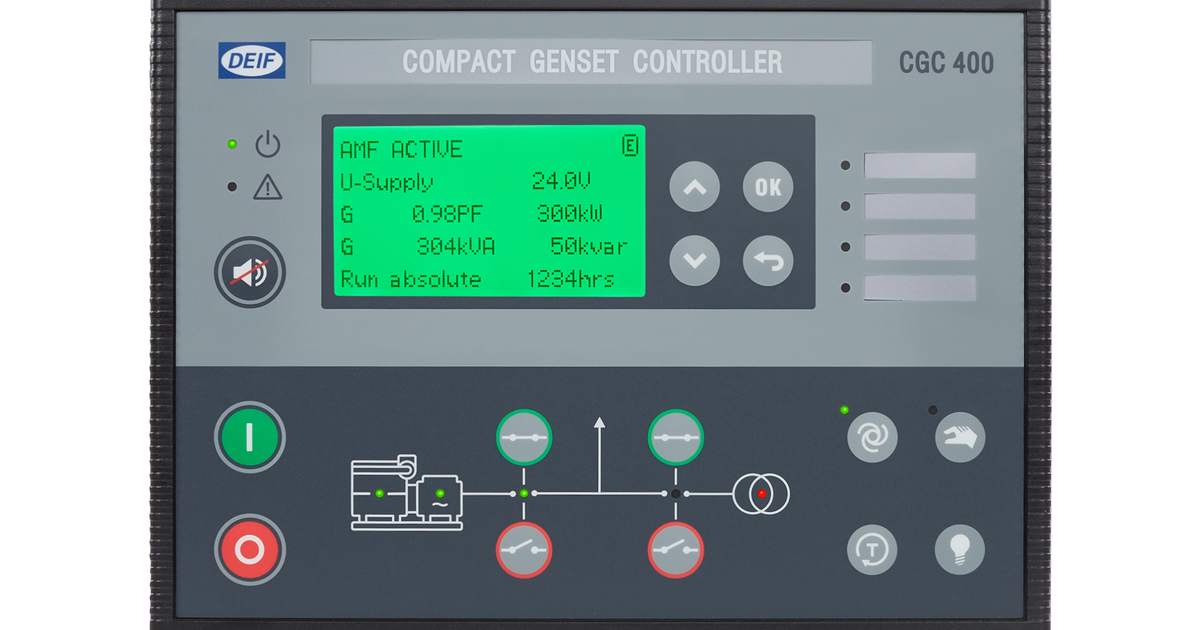This screenshot has width=1200, height=630.
Task: Close the generator breaker with green button
Action: [524, 437]
